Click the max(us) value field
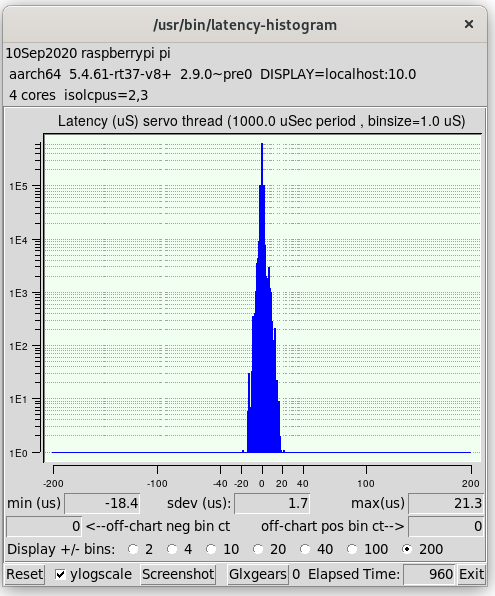The image size is (495, 596). pos(446,504)
